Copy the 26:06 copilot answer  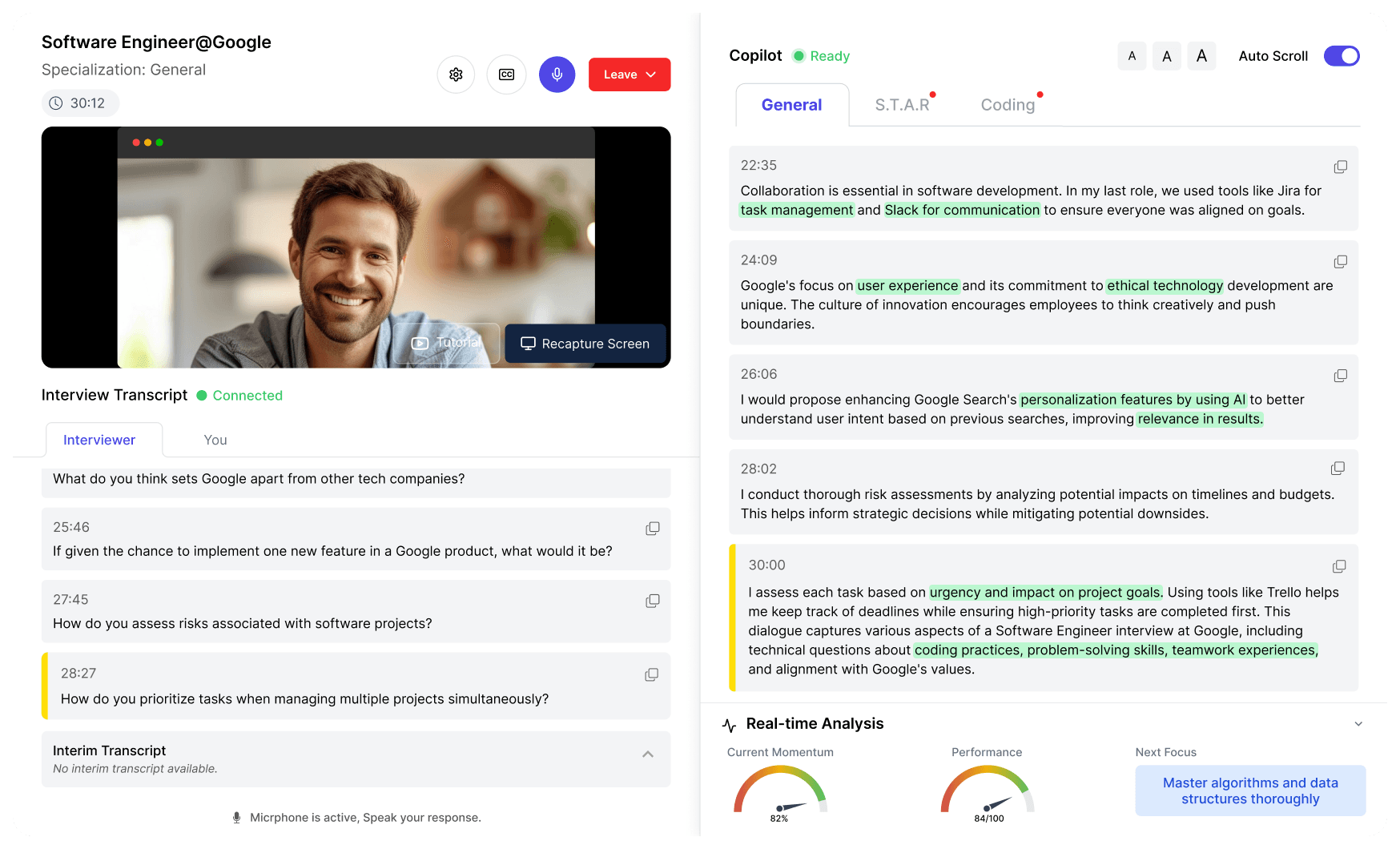click(1340, 376)
